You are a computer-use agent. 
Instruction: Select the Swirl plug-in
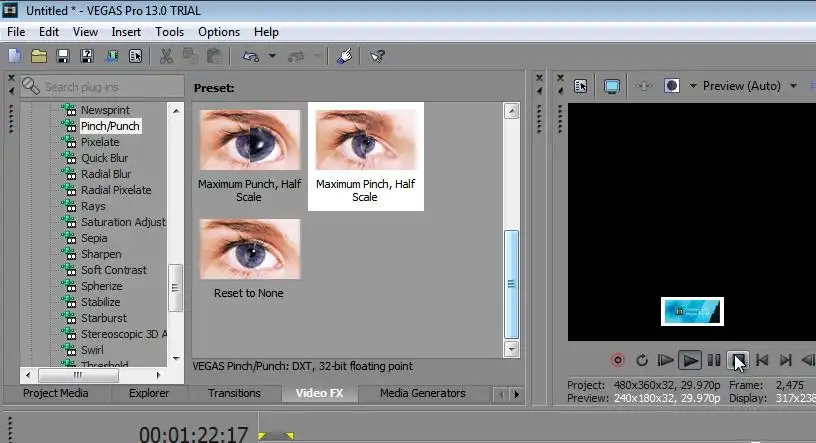92,350
